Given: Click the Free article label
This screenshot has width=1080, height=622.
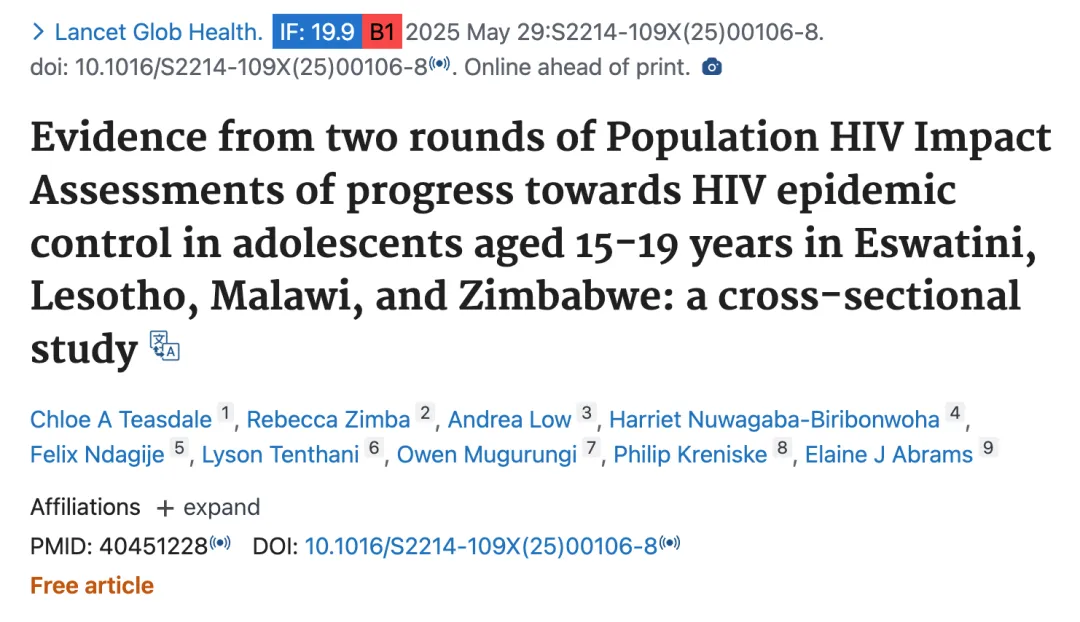Looking at the screenshot, I should [x=92, y=585].
